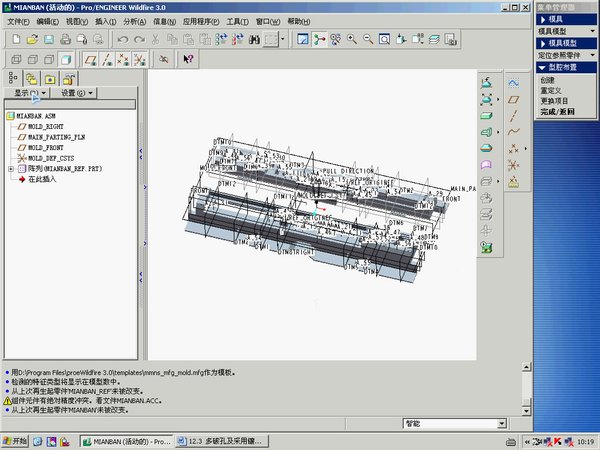Screen dimensions: 600x450
Task: Click 完成/返回 in menu manager
Action: tap(560, 112)
